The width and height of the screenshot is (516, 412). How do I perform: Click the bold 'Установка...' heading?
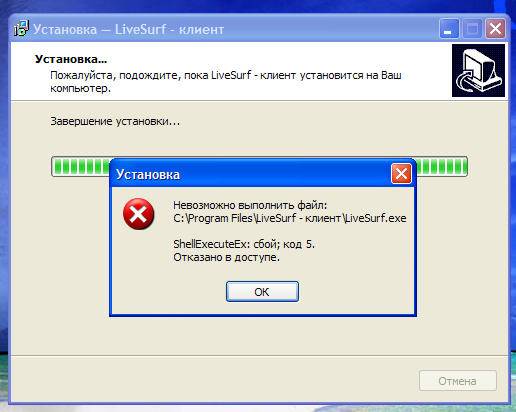tap(71, 59)
